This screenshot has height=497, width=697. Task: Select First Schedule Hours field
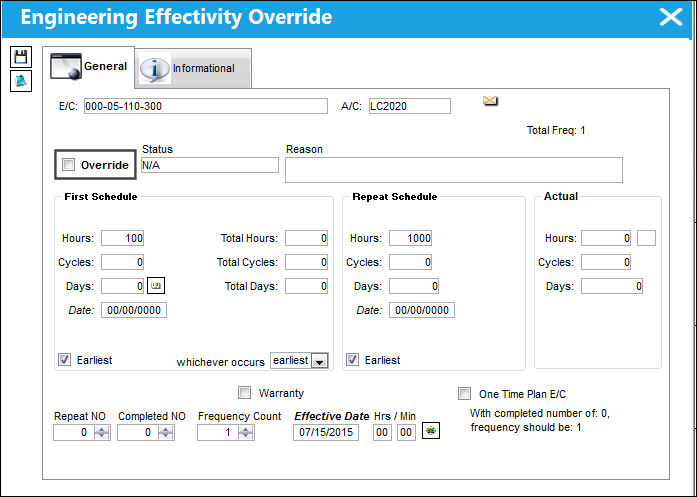point(122,238)
